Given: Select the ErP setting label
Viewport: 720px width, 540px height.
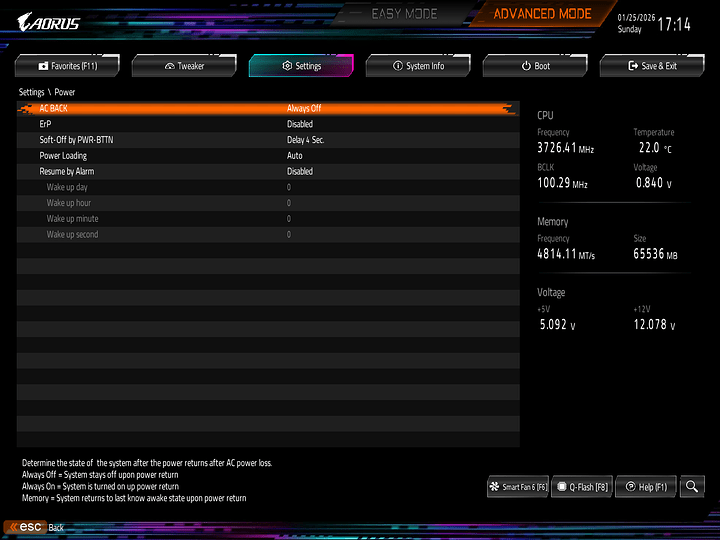Looking at the screenshot, I should 45,124.
